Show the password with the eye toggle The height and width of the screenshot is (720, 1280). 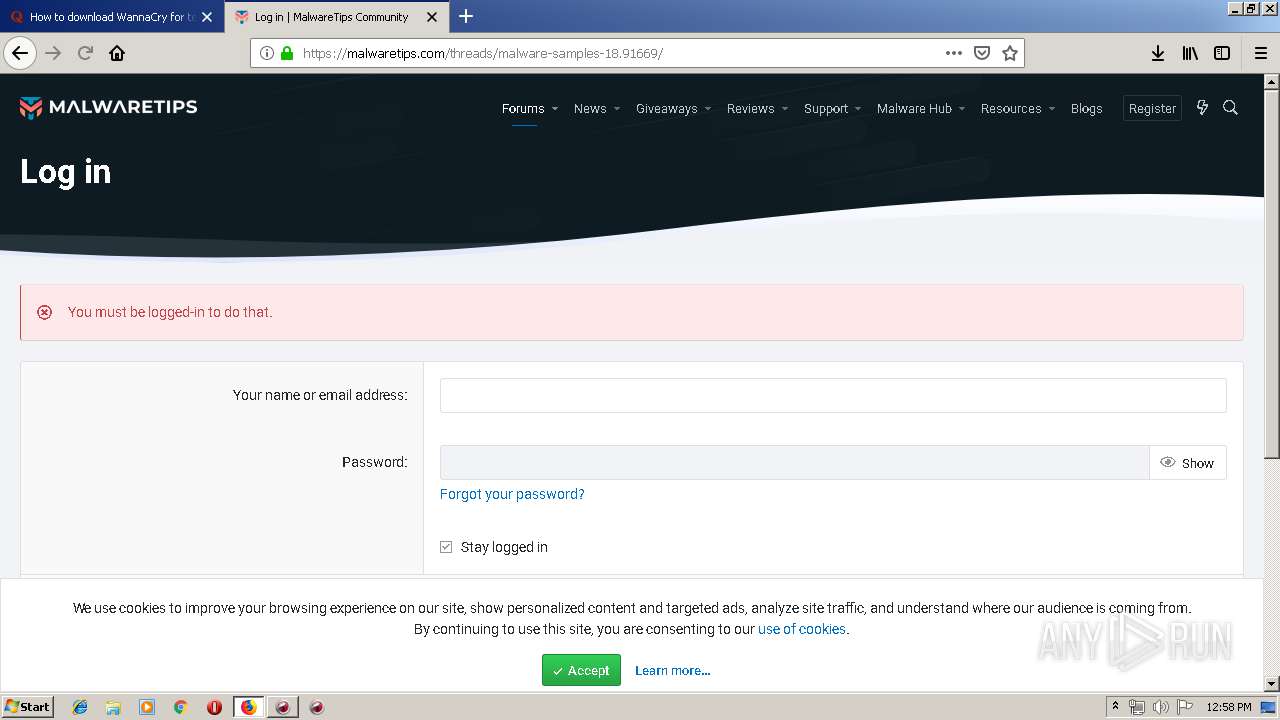1187,463
